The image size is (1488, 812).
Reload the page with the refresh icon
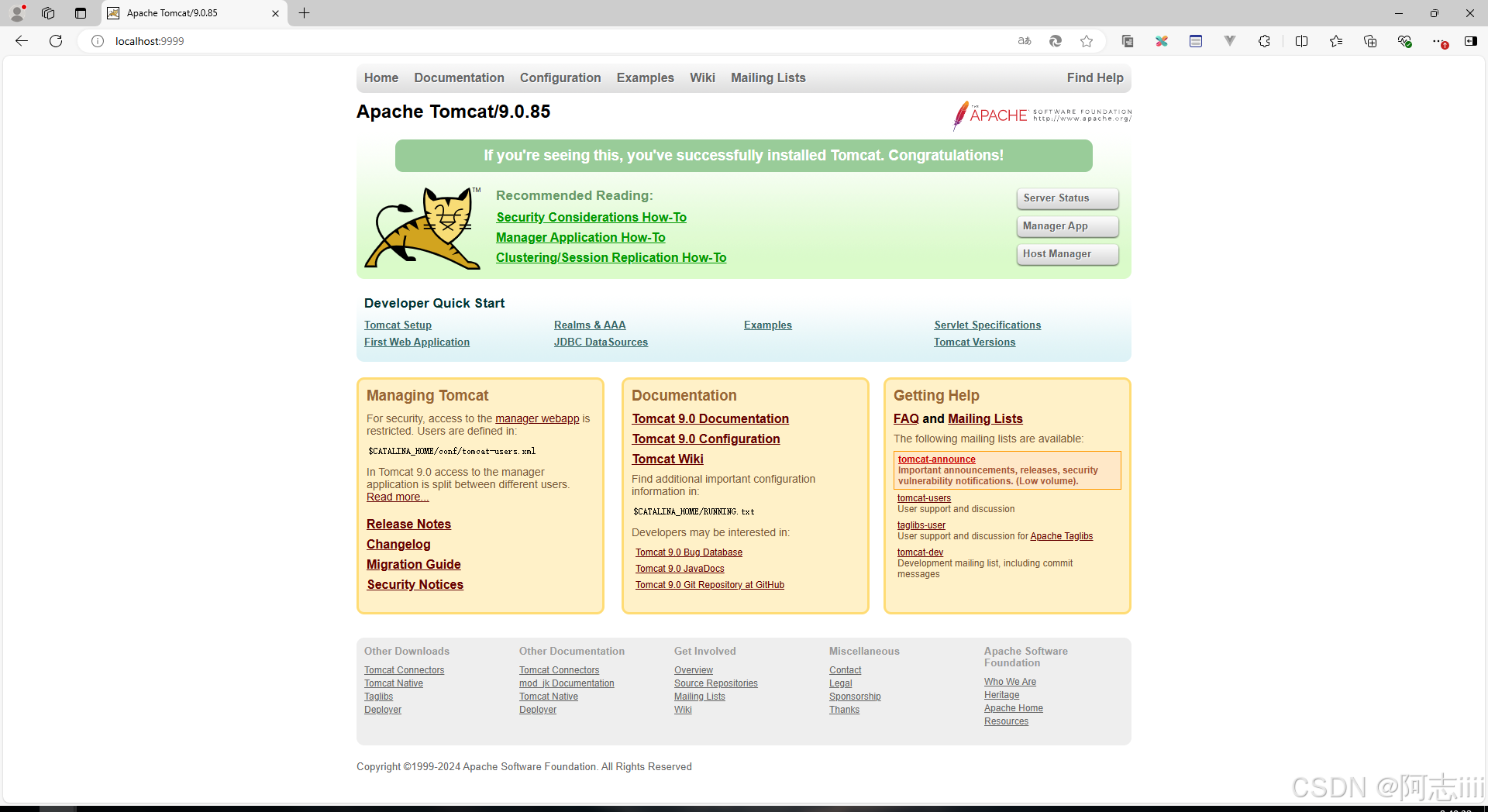click(x=56, y=41)
